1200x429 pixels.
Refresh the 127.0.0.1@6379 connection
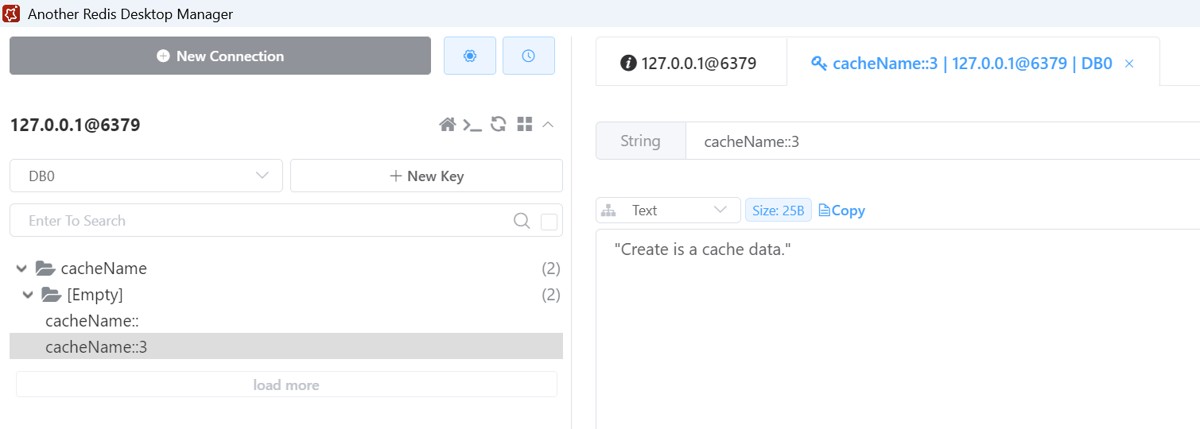(x=498, y=125)
